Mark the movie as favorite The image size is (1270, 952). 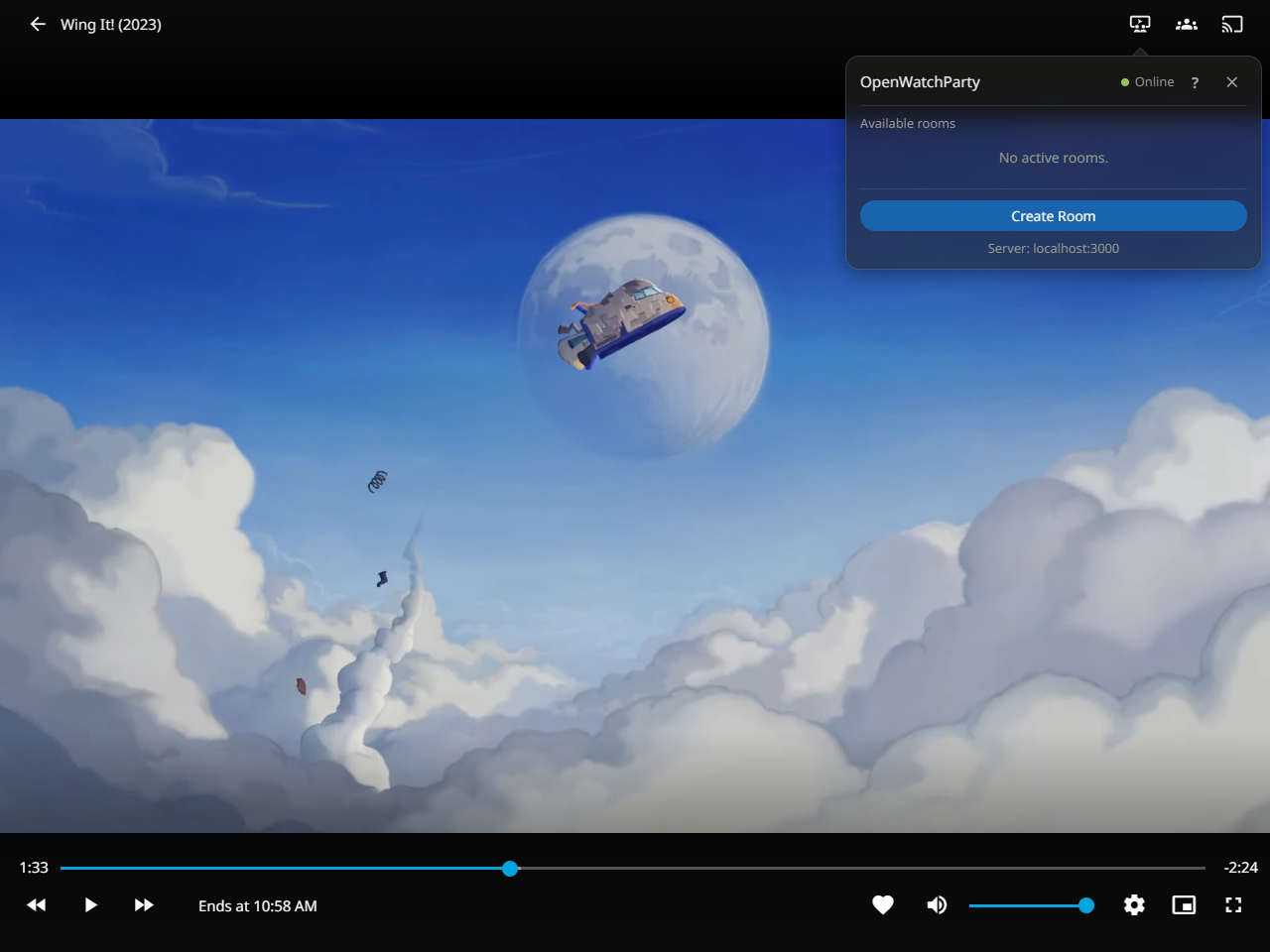click(883, 904)
